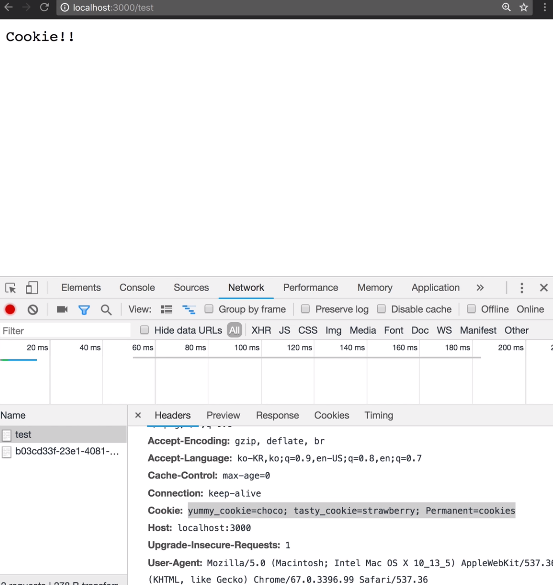Enable capture screenshots camera icon
Image resolution: width=553 pixels, height=585 pixels.
coord(62,309)
